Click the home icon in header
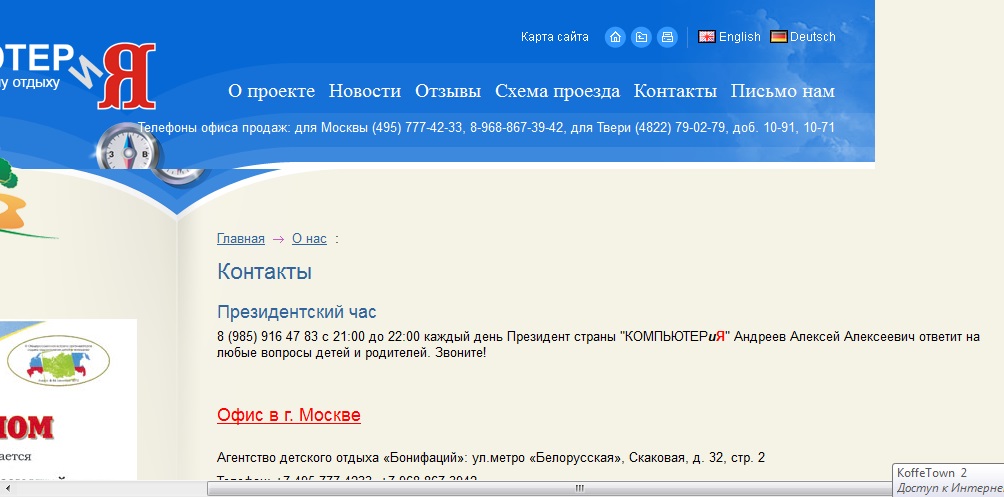Image resolution: width=1004 pixels, height=497 pixels. point(615,37)
